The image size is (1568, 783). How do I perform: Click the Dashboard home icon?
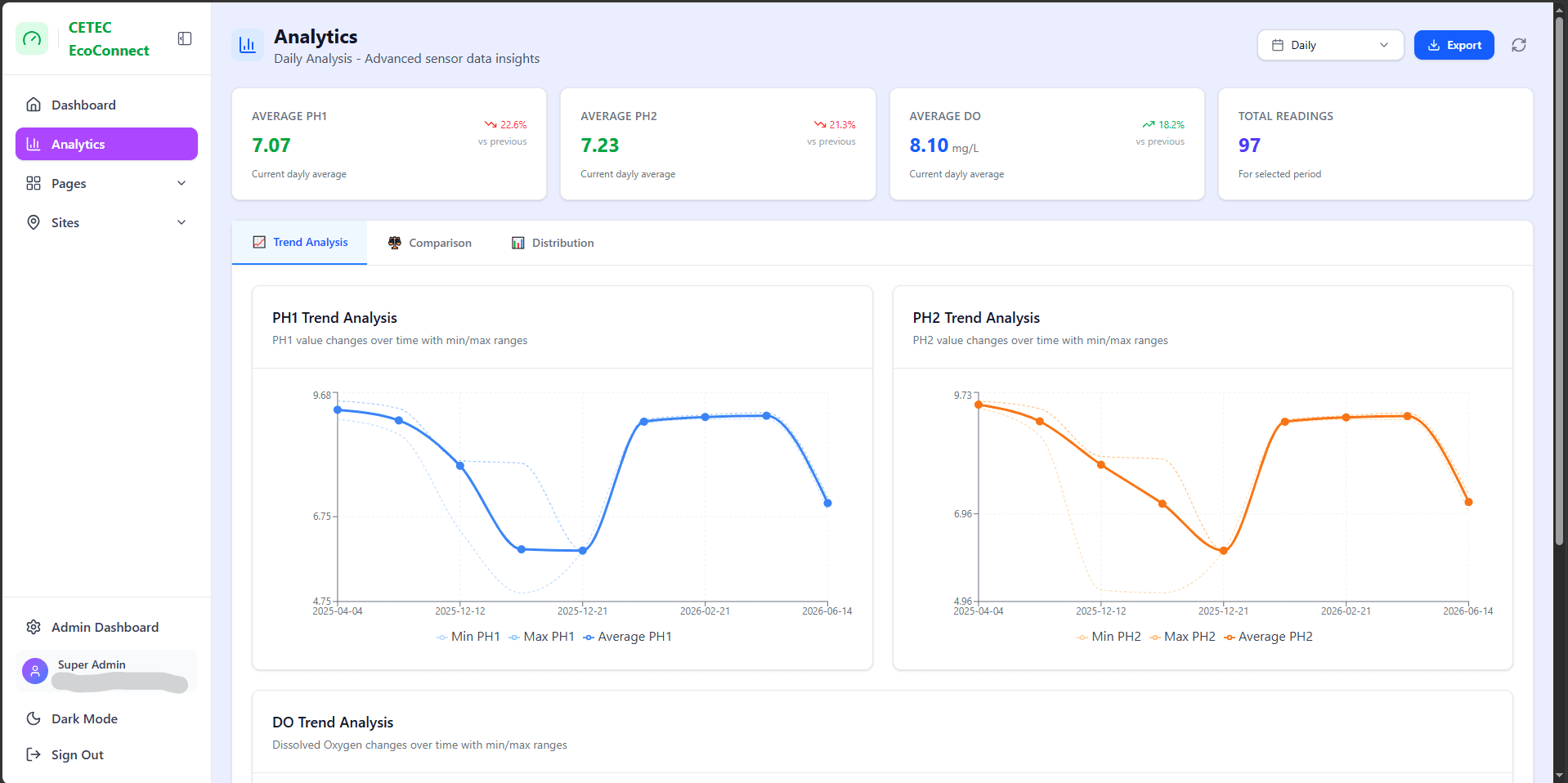point(34,105)
